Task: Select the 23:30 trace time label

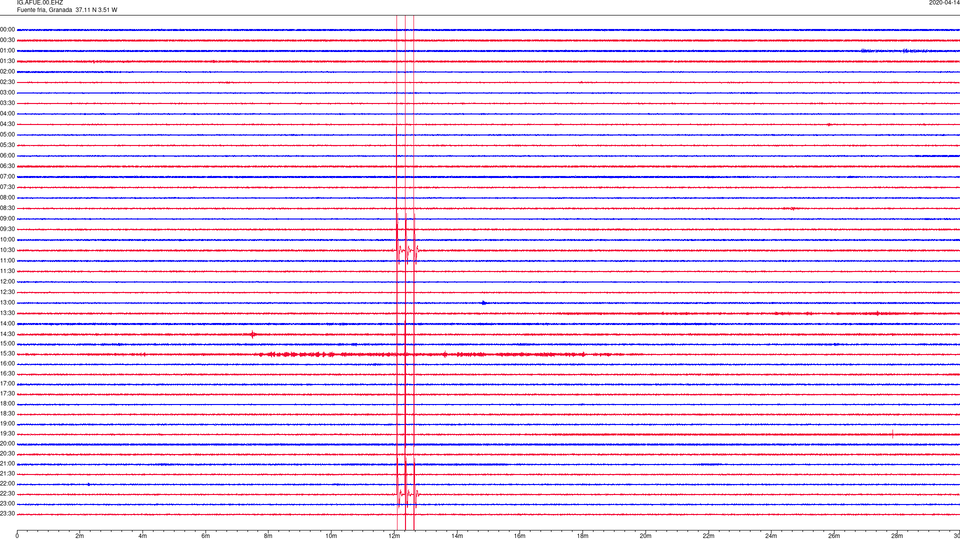Action: [7, 514]
